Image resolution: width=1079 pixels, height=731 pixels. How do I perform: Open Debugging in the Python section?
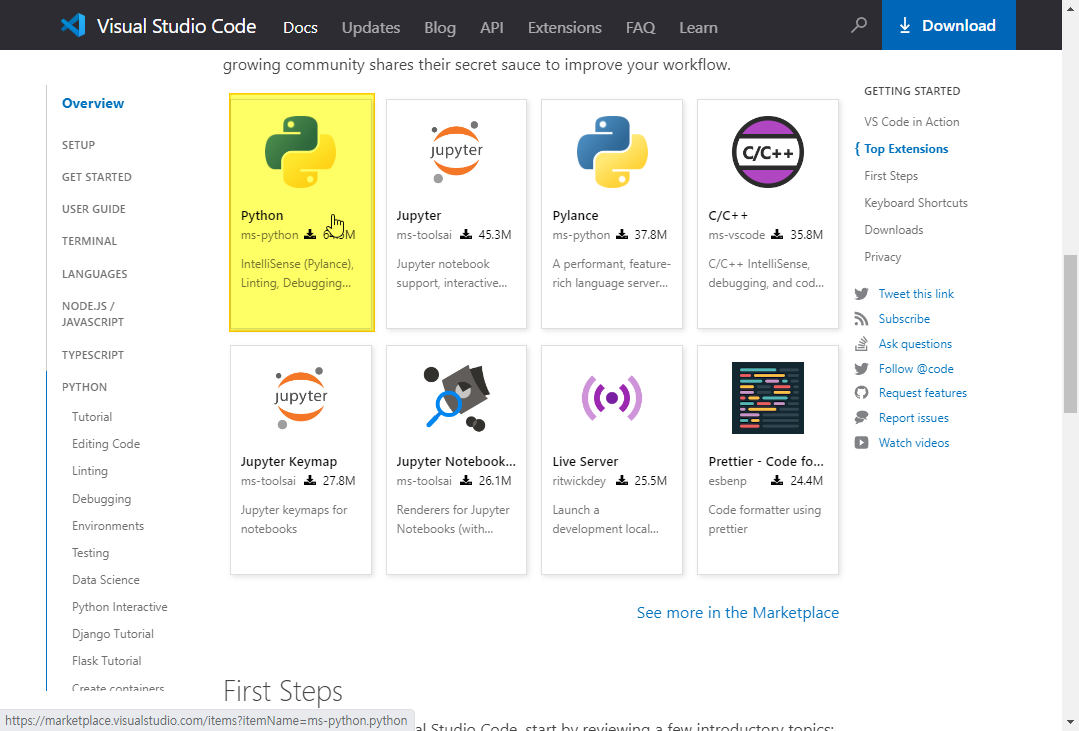(x=101, y=498)
